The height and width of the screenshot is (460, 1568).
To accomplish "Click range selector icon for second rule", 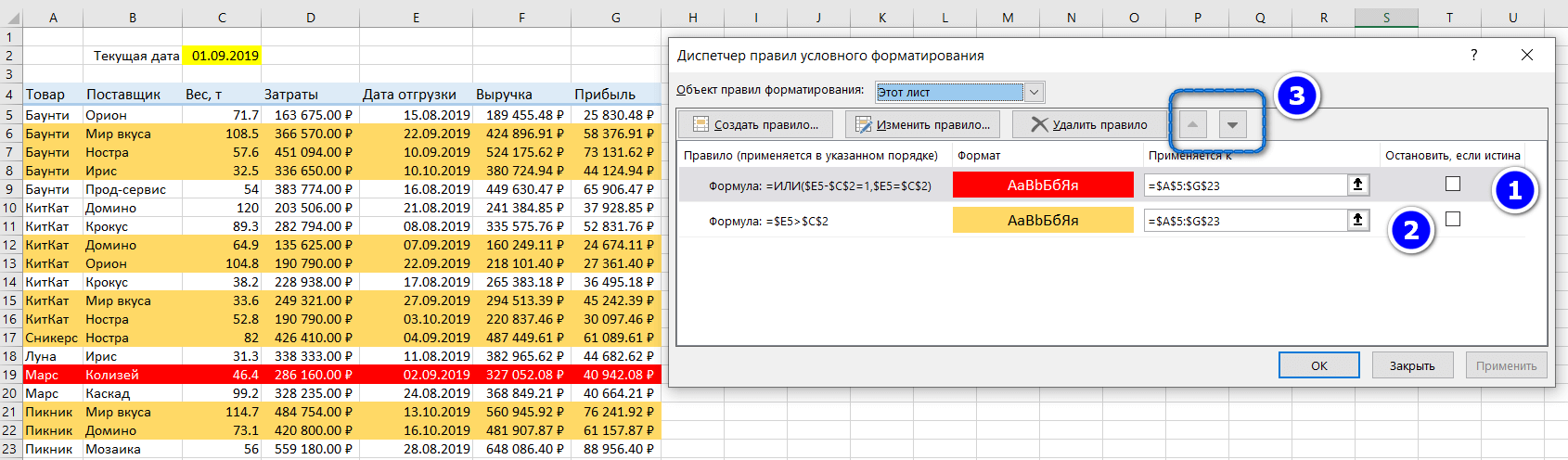I will coord(1357,220).
